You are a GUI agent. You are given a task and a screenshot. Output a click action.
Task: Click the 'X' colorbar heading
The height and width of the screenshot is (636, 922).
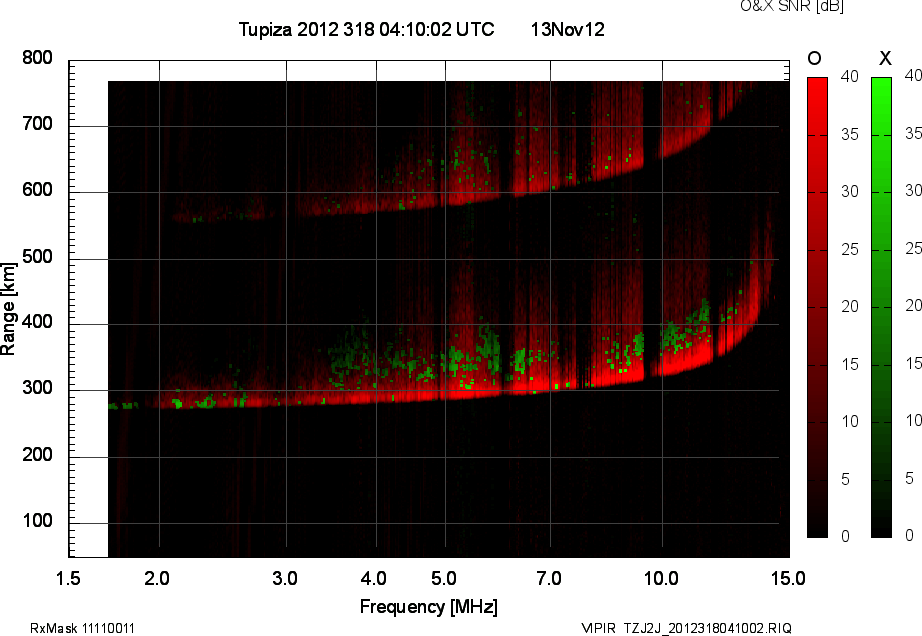click(885, 58)
